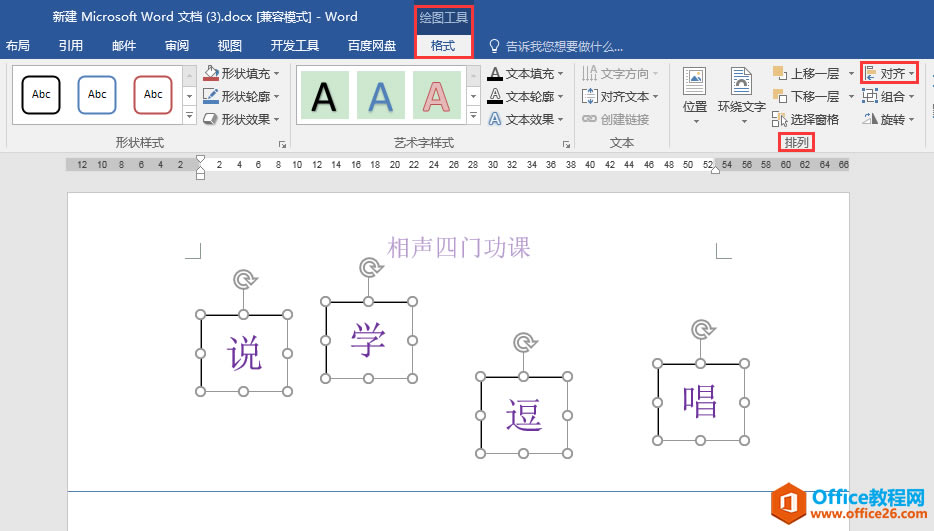This screenshot has height=531, width=934.
Task: Apply the black A WordArt style
Action: (x=325, y=95)
